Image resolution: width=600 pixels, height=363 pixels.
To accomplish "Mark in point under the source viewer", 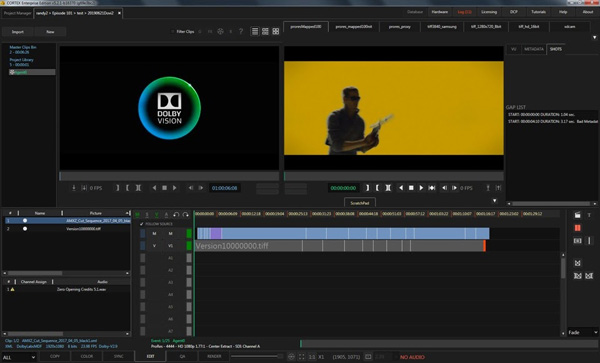I will click(x=118, y=188).
